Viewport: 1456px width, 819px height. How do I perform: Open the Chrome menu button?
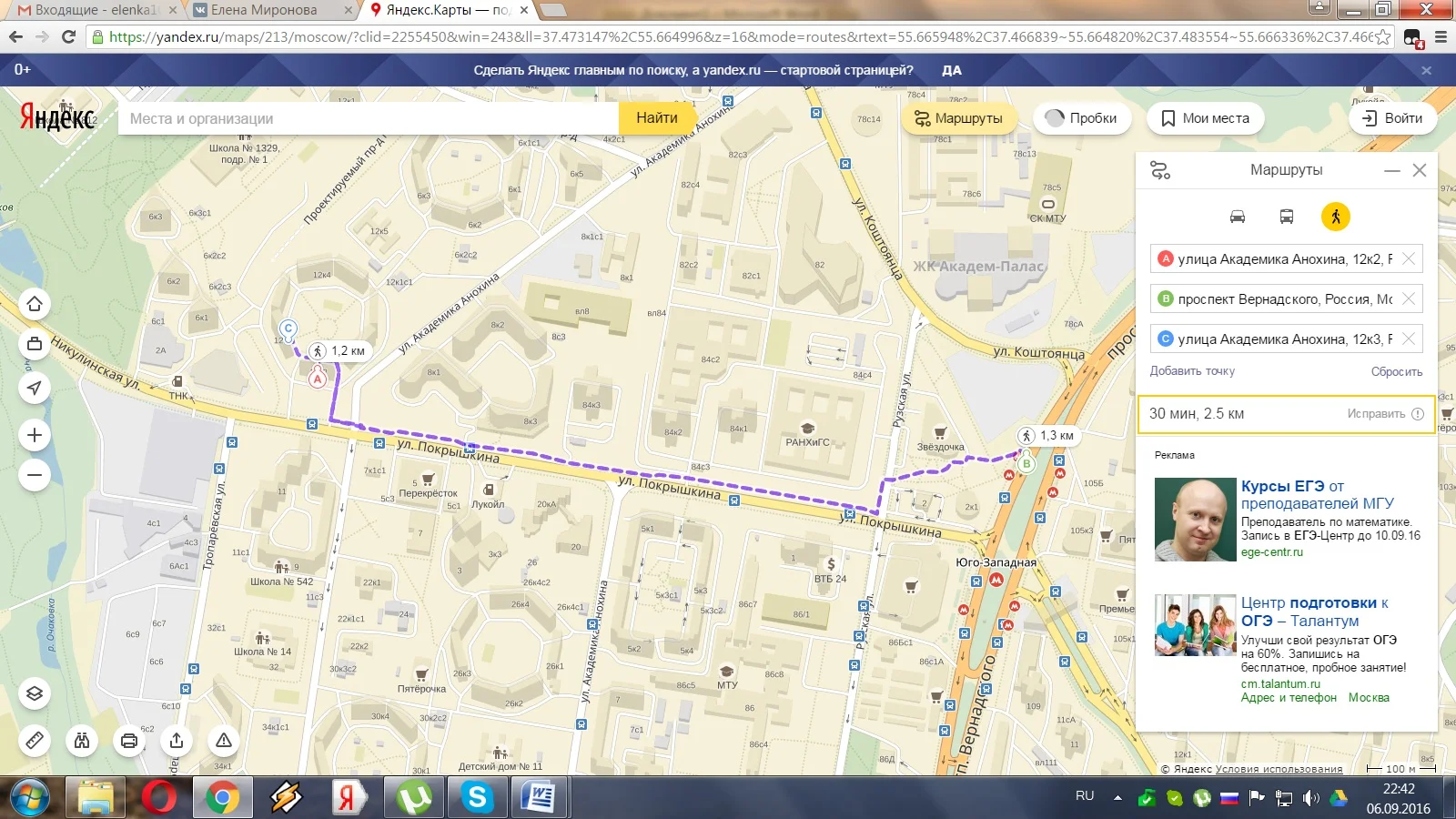point(1441,37)
